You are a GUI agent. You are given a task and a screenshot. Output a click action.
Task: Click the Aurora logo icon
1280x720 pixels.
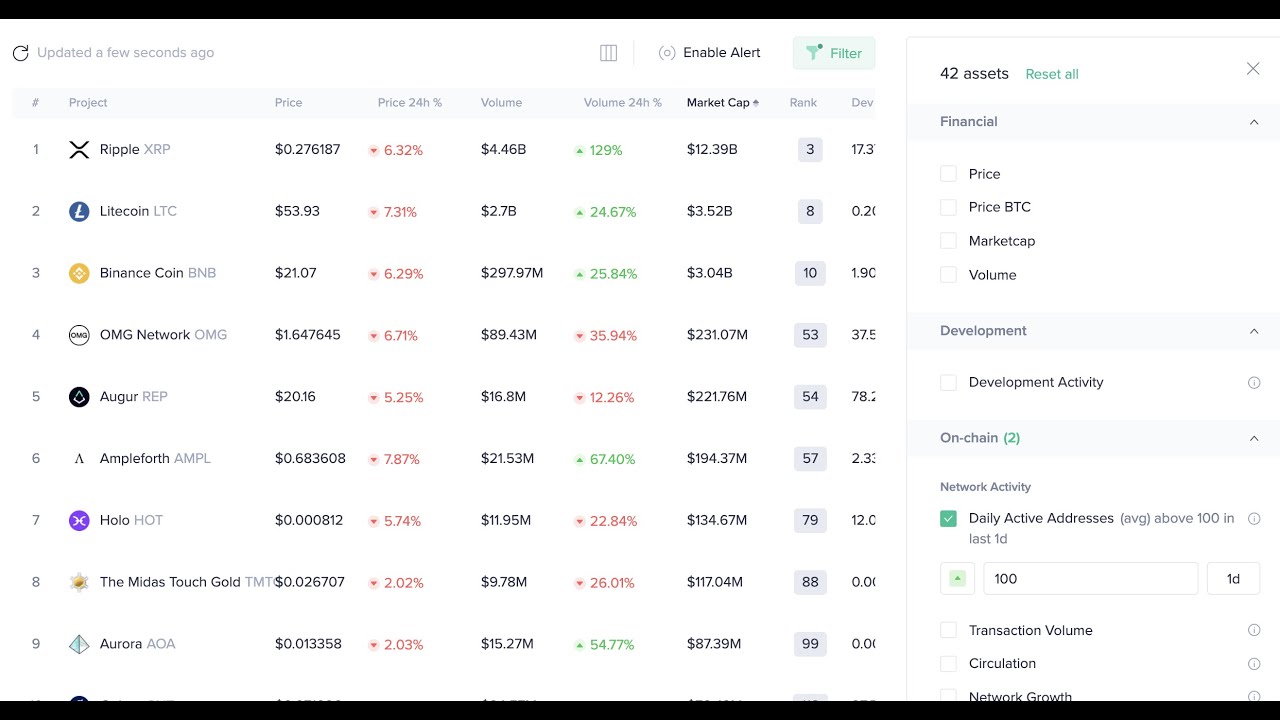pos(79,644)
